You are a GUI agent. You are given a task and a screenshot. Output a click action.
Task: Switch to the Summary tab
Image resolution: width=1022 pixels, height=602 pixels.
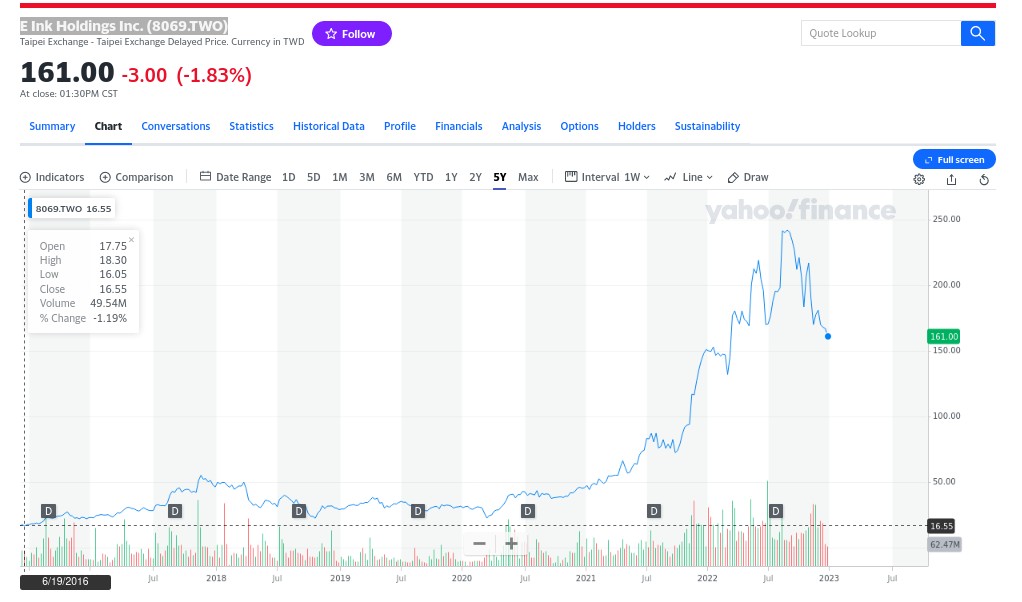(x=52, y=126)
